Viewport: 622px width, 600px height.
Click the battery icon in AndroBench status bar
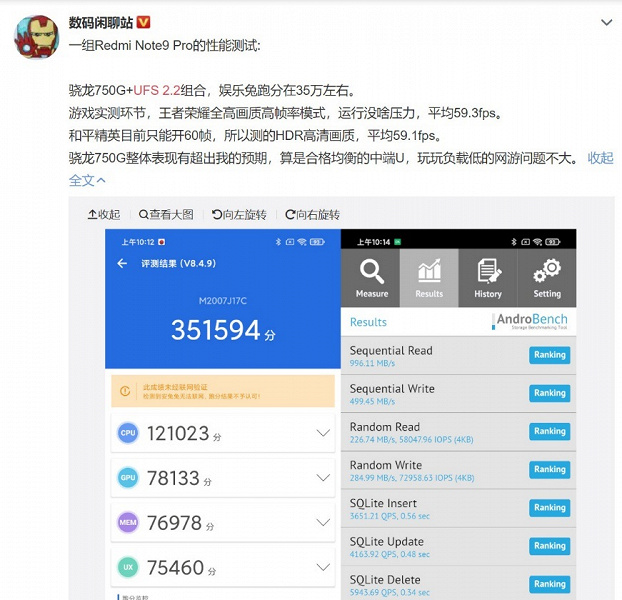point(553,242)
